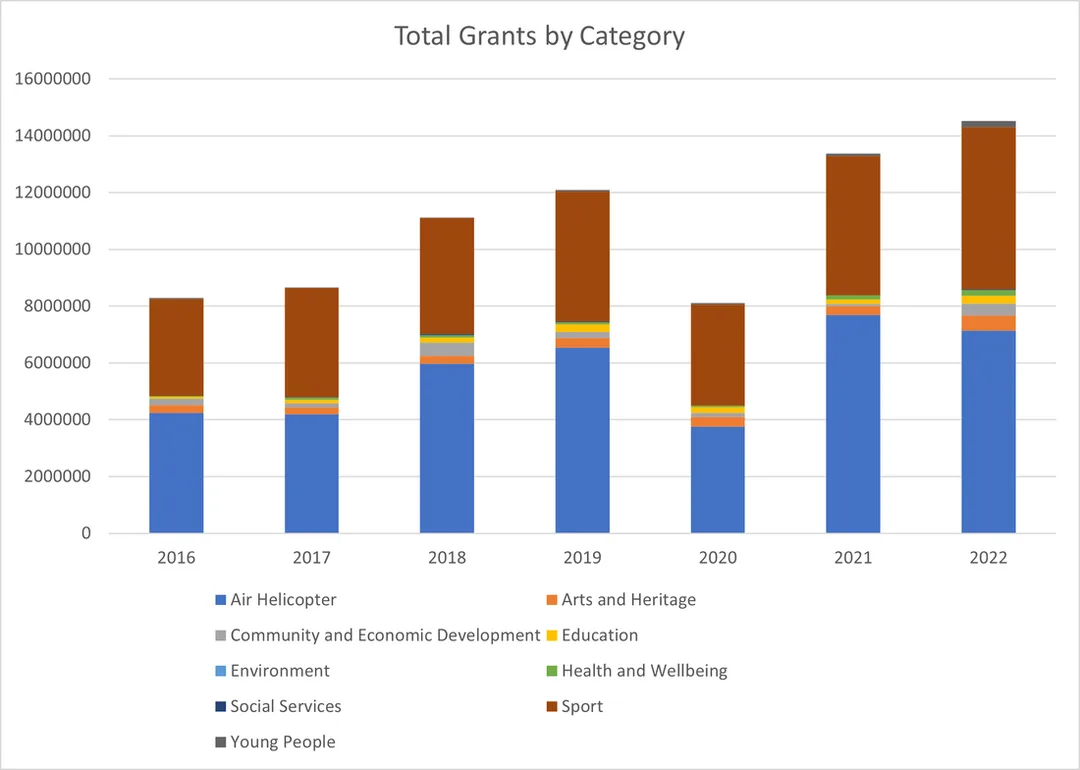Click the Environment legend color swatch
The width and height of the screenshot is (1080, 770).
(220, 671)
